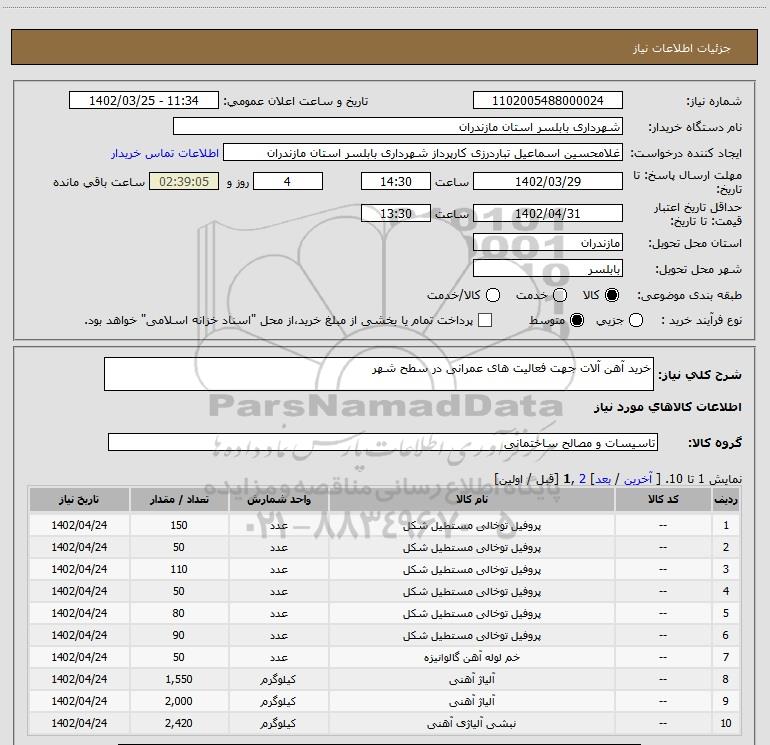Choose متوسط purchase process option
This screenshot has height=745, width=770.
pyautogui.click(x=577, y=320)
